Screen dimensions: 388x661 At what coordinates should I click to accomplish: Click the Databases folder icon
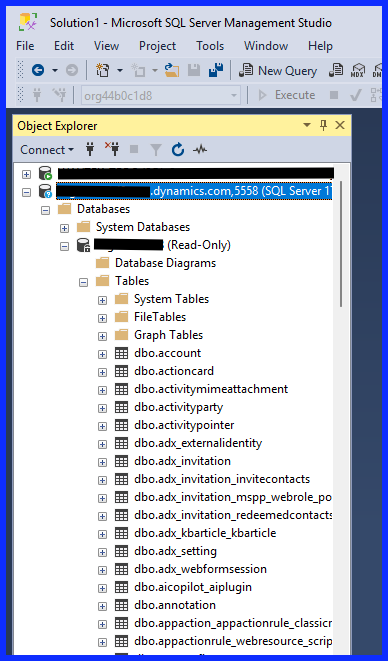pos(65,209)
